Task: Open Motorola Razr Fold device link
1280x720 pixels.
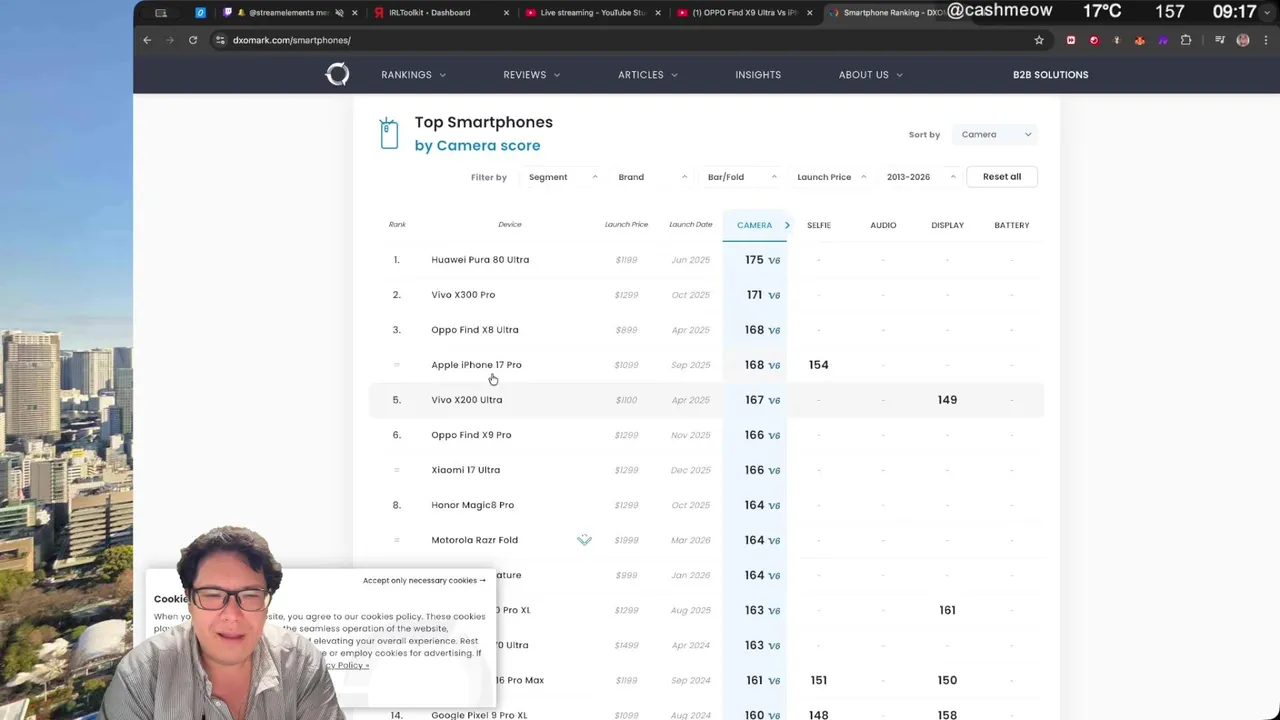Action: point(475,540)
